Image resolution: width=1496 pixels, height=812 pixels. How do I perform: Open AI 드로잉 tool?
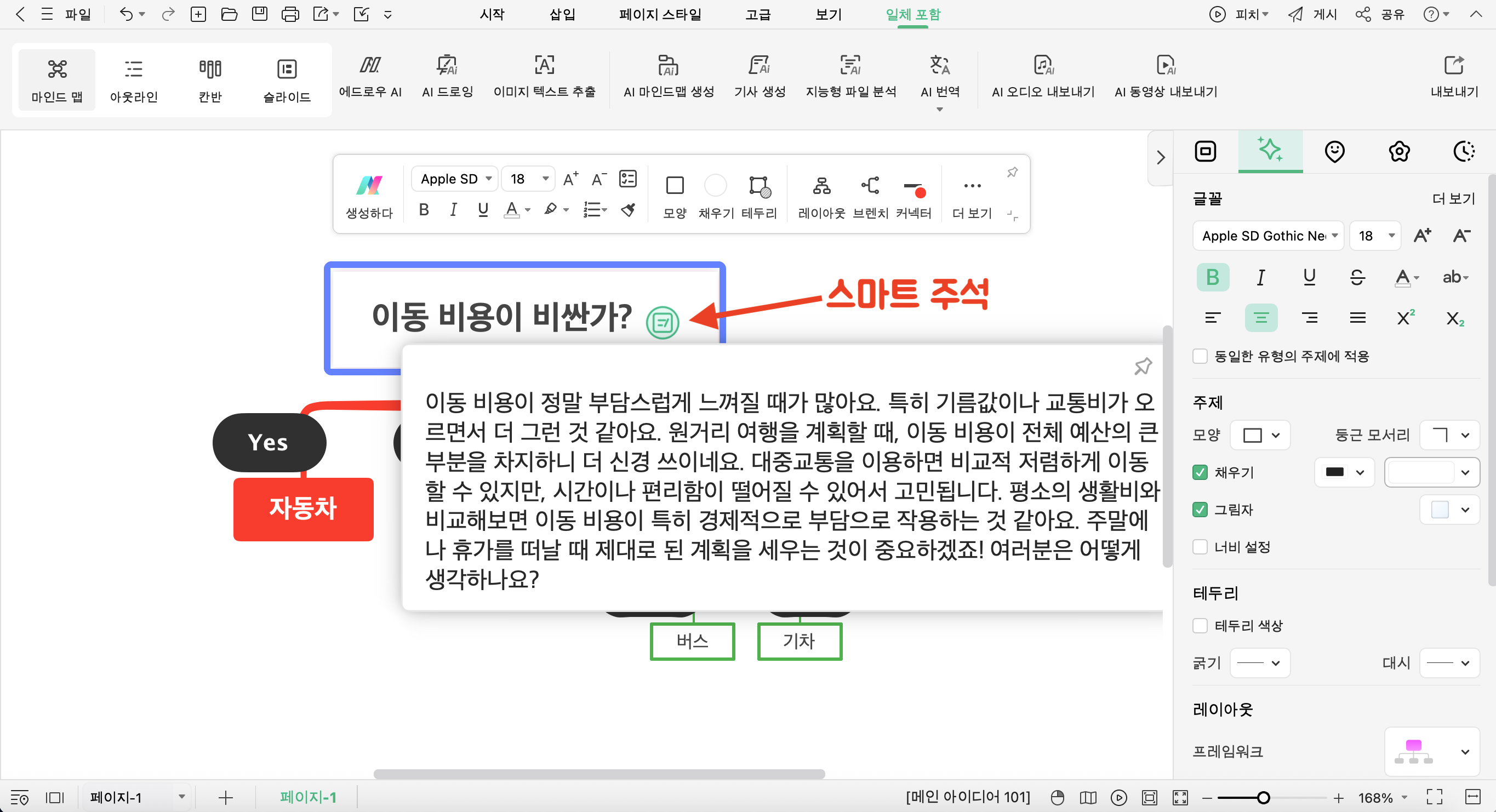pos(447,76)
